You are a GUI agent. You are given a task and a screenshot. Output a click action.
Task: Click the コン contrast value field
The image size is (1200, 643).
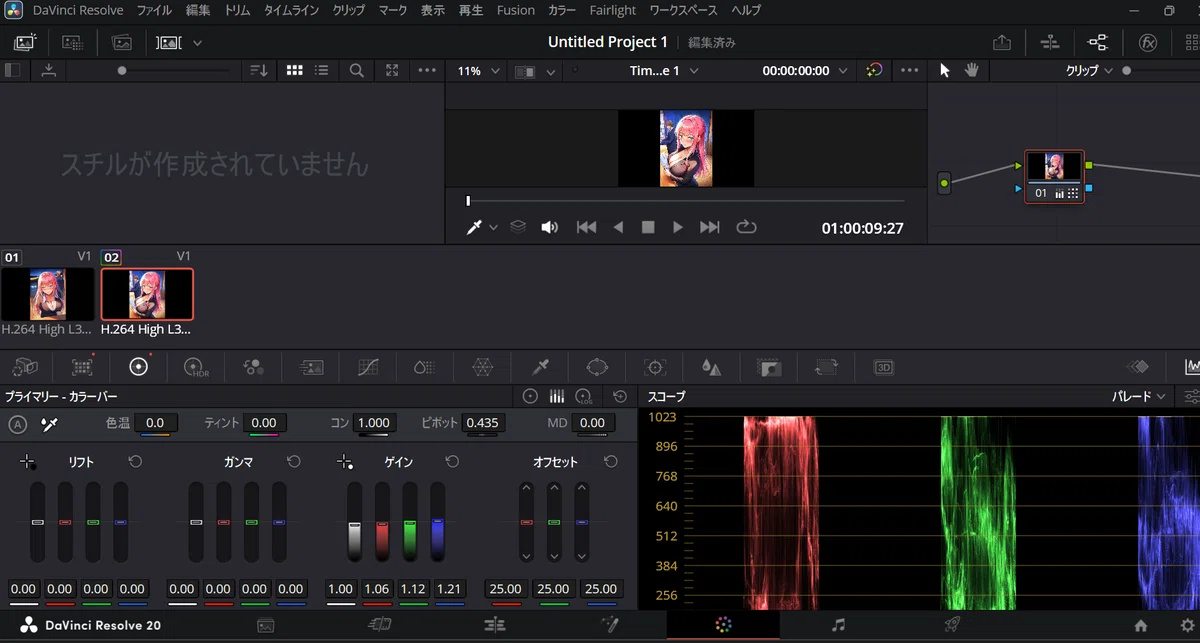tap(374, 424)
